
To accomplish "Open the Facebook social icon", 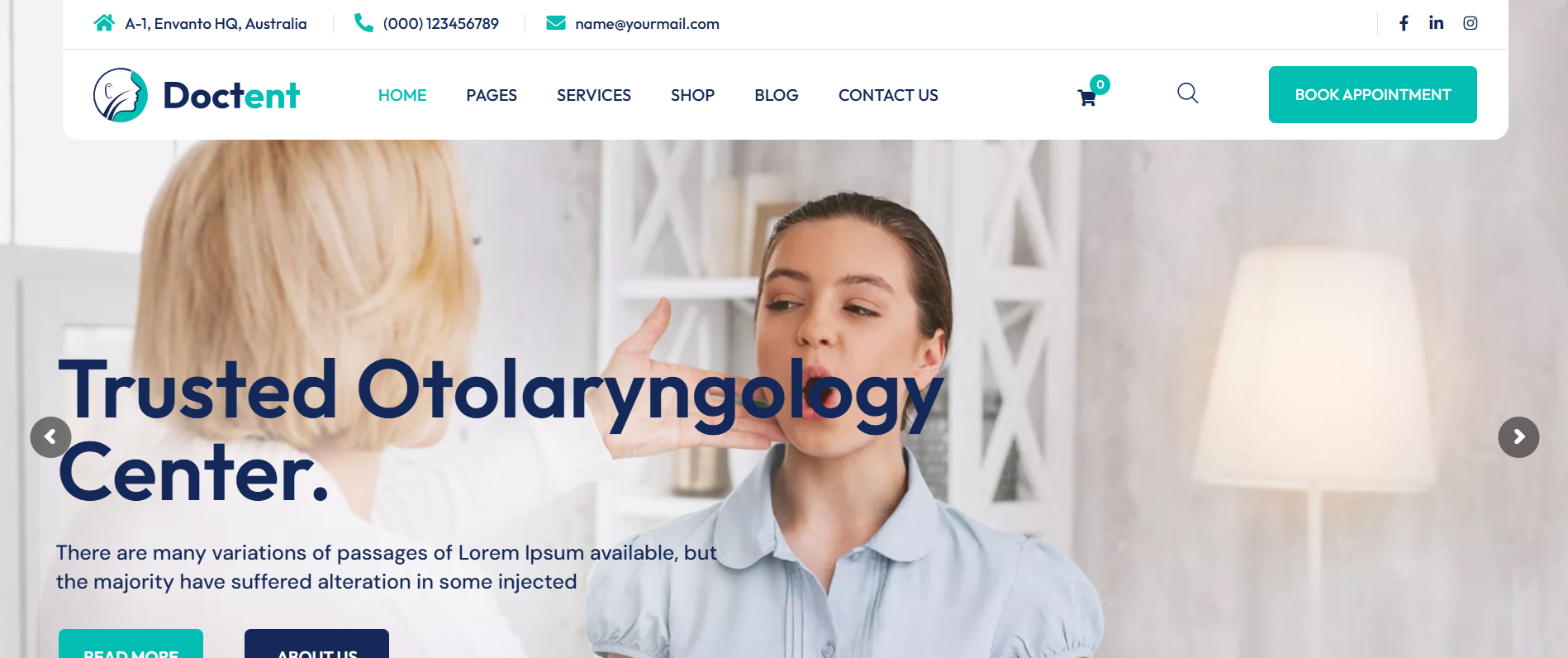I will 1404,23.
